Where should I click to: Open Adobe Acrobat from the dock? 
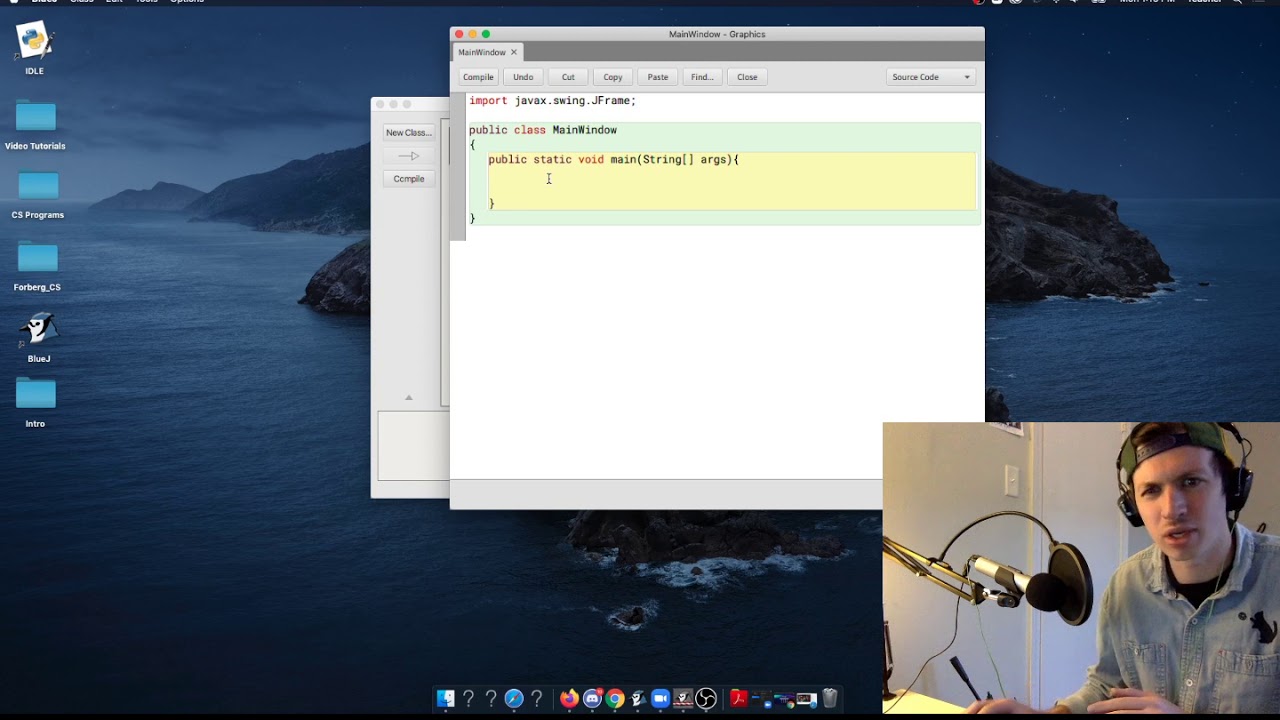739,699
